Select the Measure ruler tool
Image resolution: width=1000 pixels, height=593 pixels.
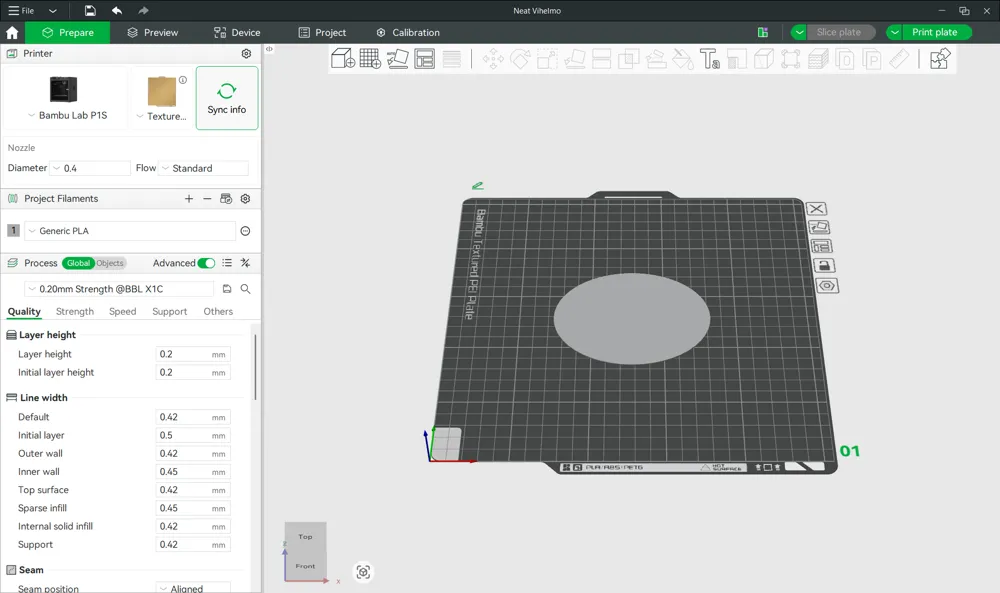pos(899,59)
